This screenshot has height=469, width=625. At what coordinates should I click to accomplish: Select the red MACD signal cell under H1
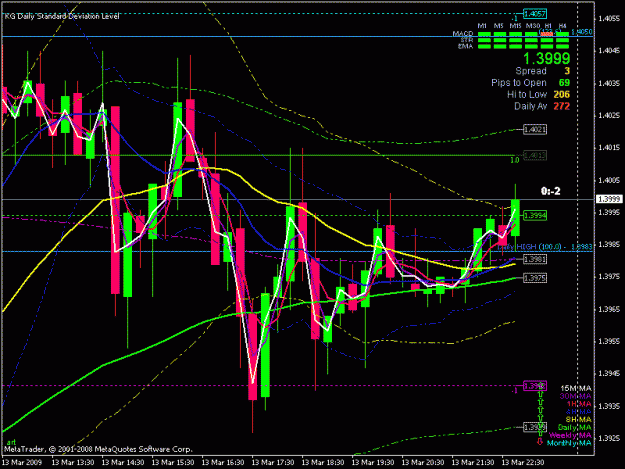pyautogui.click(x=547, y=34)
